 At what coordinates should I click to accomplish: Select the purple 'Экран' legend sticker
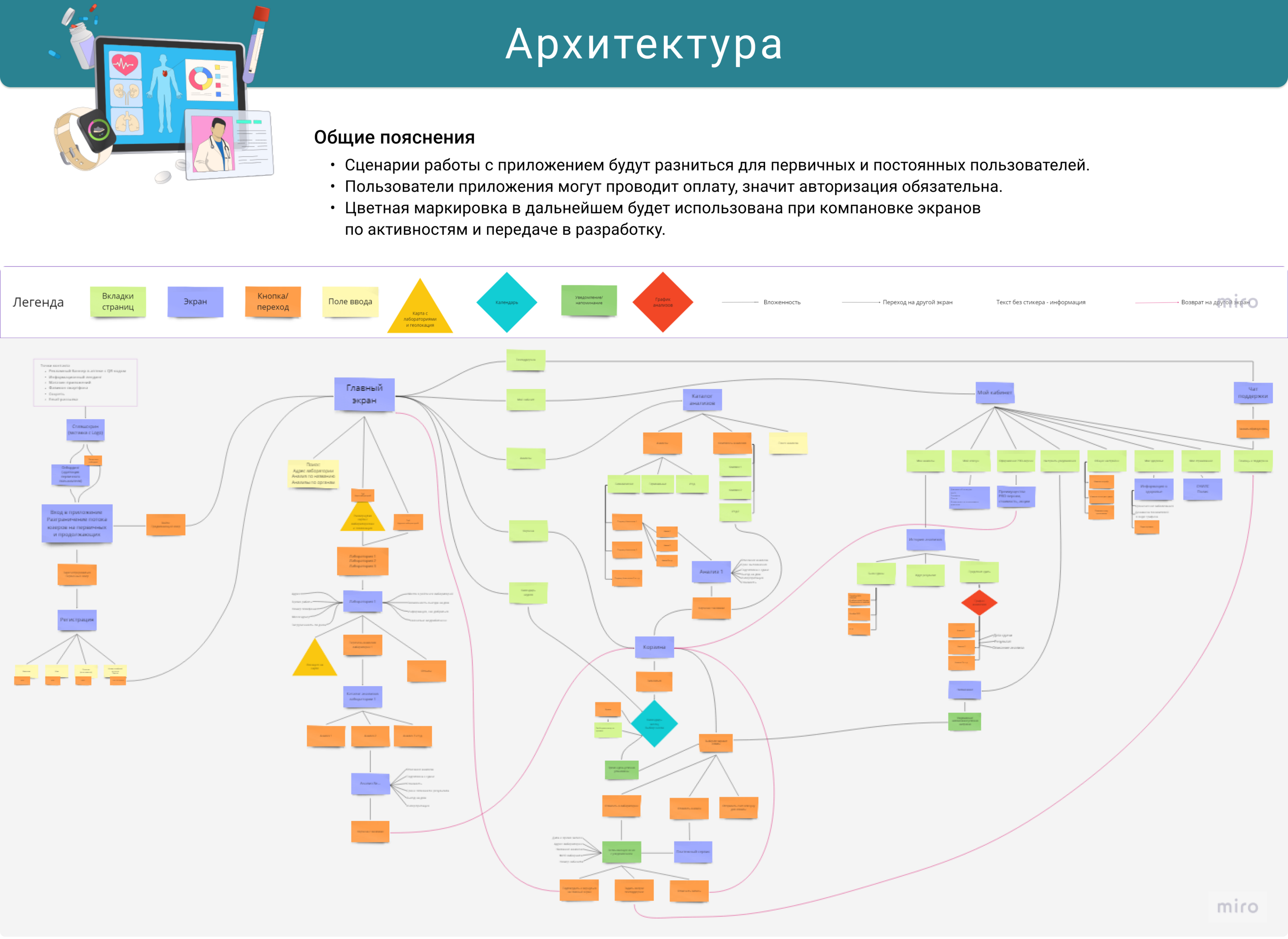tap(195, 302)
